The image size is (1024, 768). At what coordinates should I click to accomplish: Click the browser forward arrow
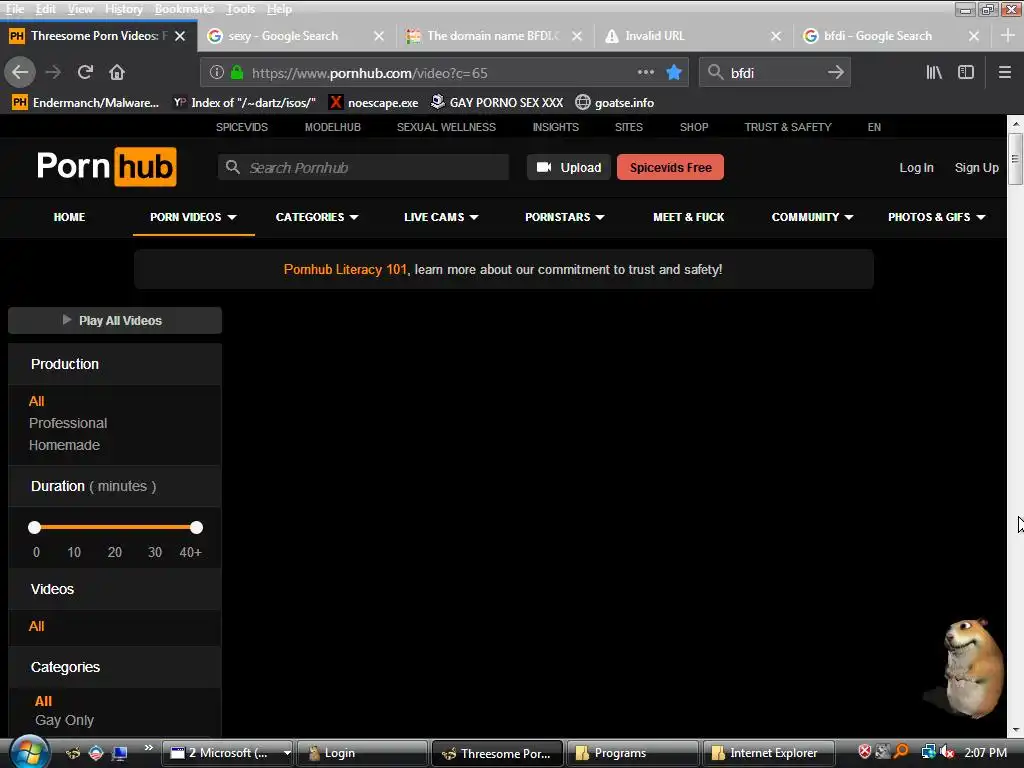coord(53,72)
